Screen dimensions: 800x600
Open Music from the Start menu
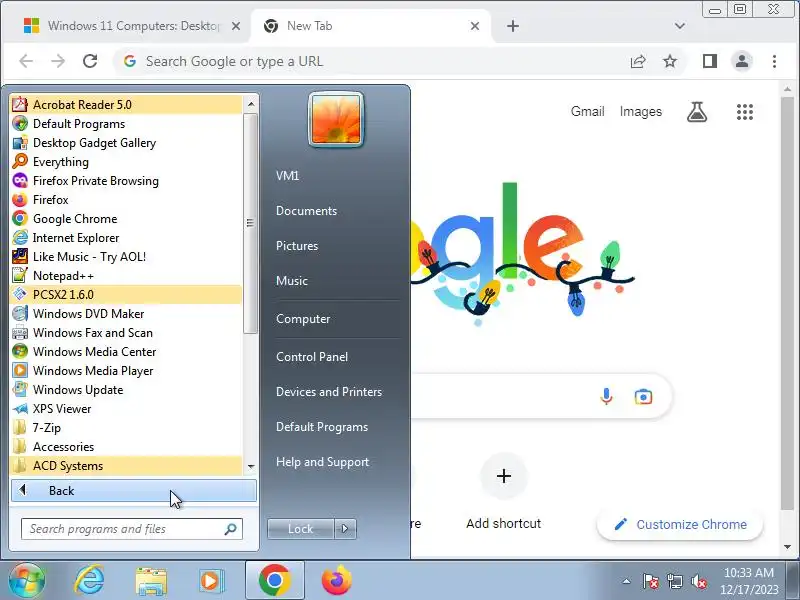292,281
